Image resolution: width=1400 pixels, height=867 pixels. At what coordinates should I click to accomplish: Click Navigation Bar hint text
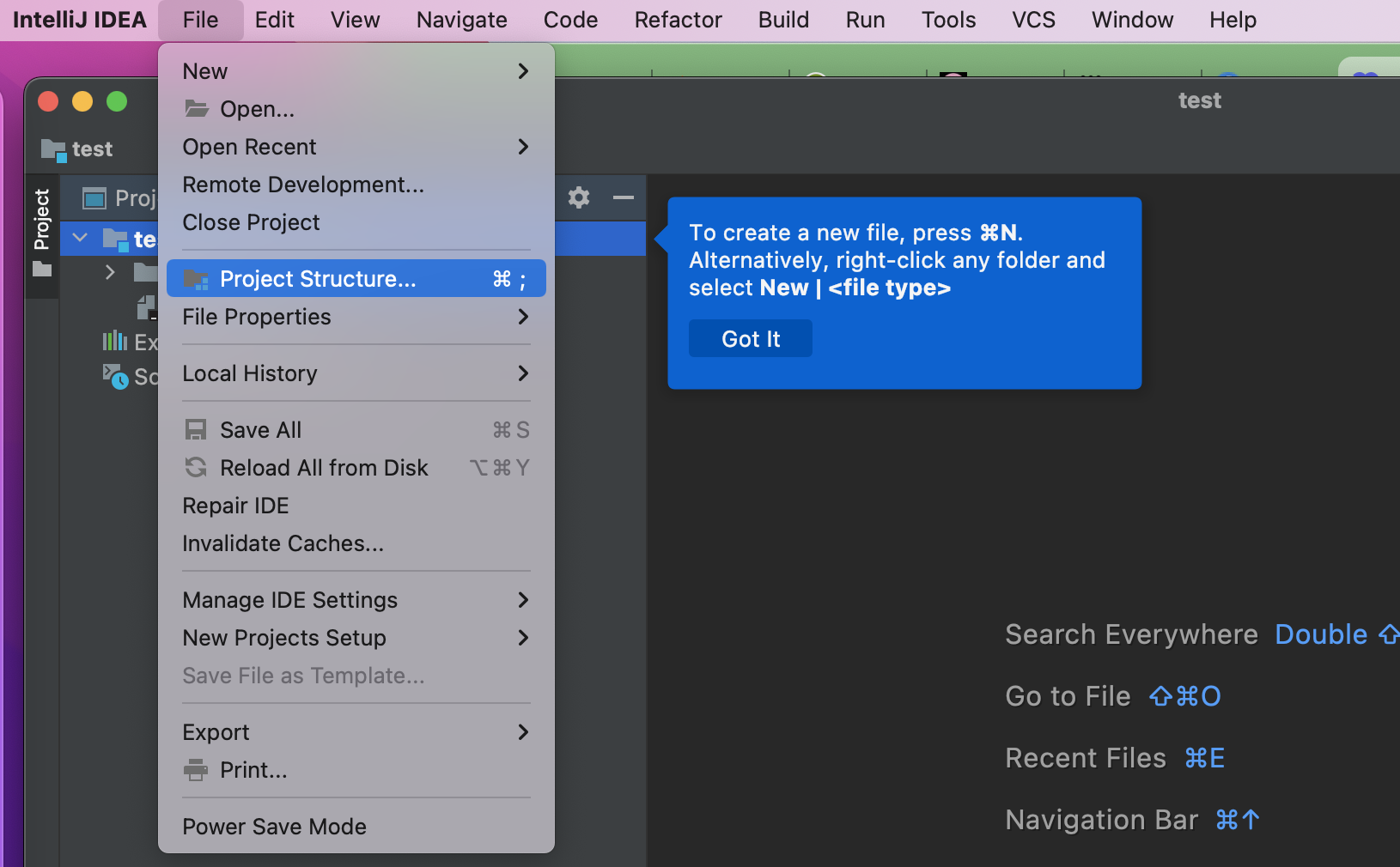(x=1102, y=820)
